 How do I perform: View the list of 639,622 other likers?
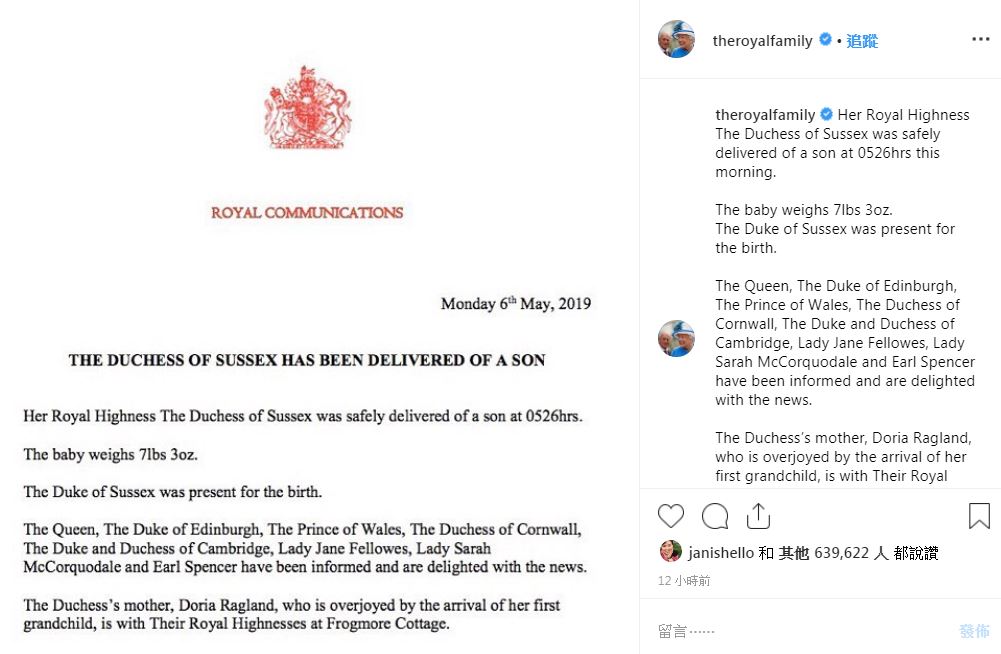point(841,553)
